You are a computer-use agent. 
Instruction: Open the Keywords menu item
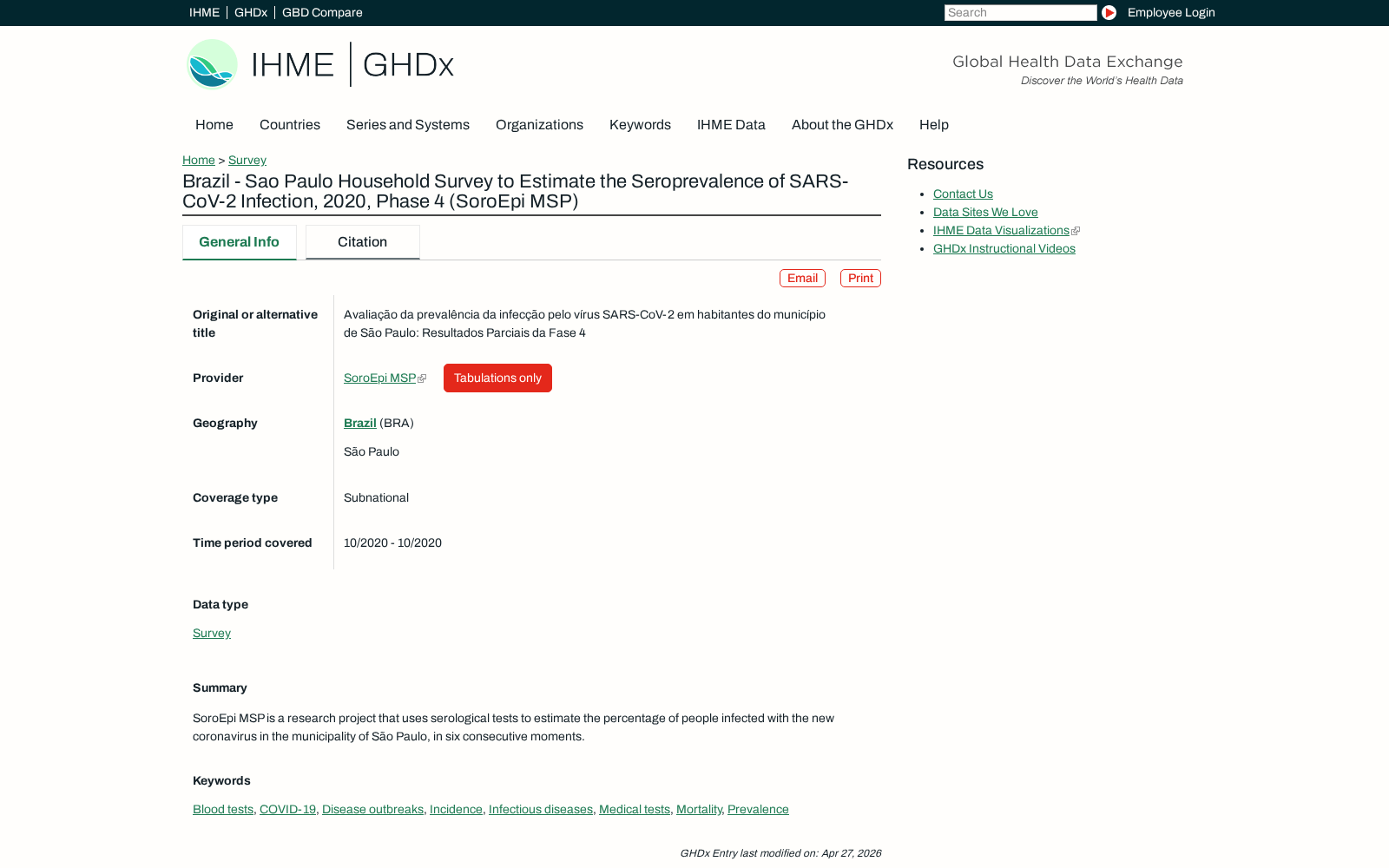tap(640, 125)
